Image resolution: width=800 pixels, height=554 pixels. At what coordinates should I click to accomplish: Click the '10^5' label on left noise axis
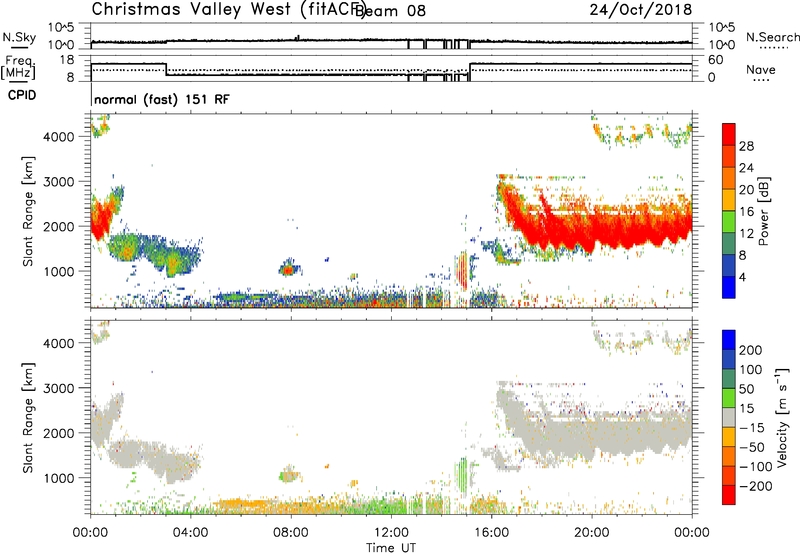coord(61,27)
